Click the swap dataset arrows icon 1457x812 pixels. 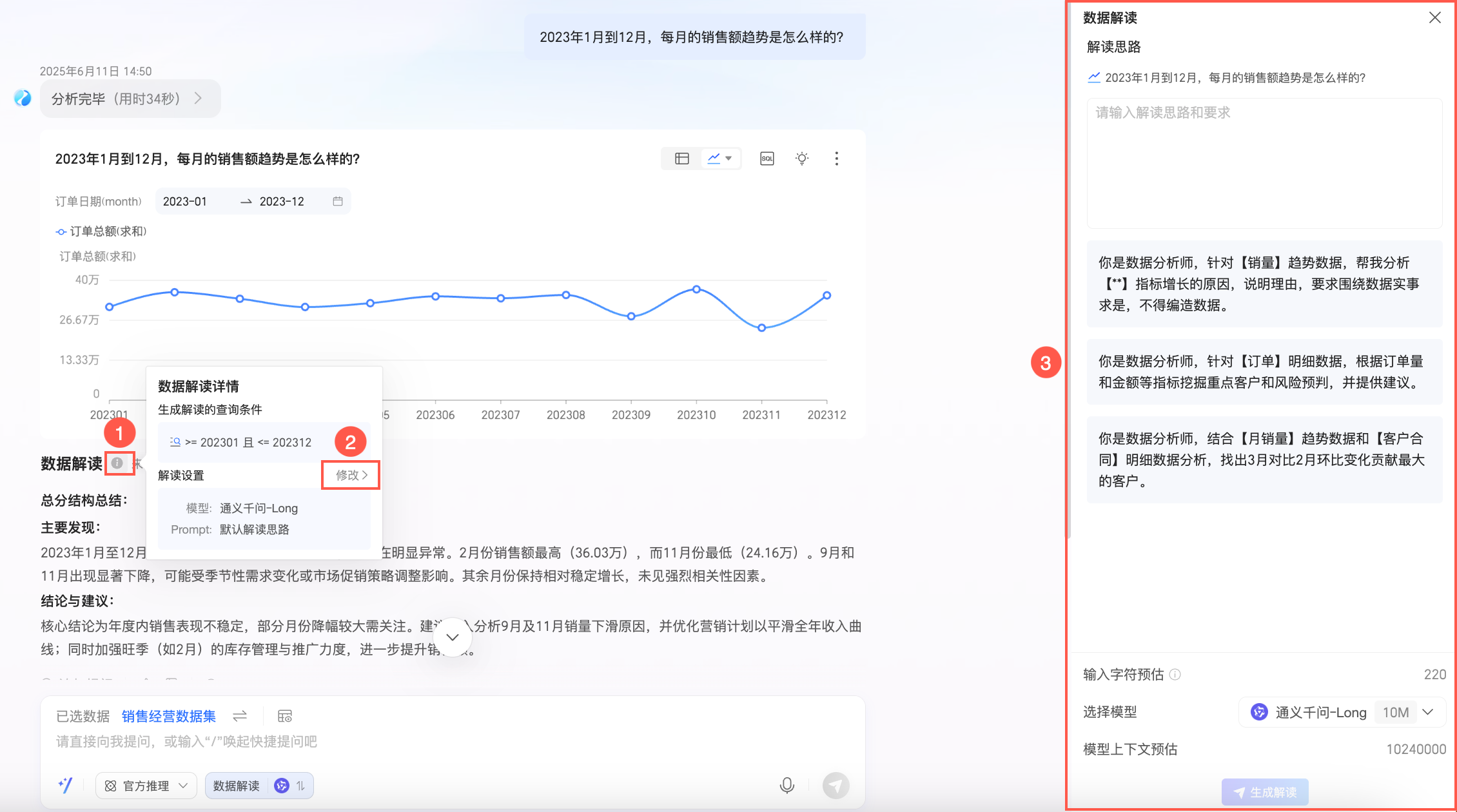click(x=240, y=716)
